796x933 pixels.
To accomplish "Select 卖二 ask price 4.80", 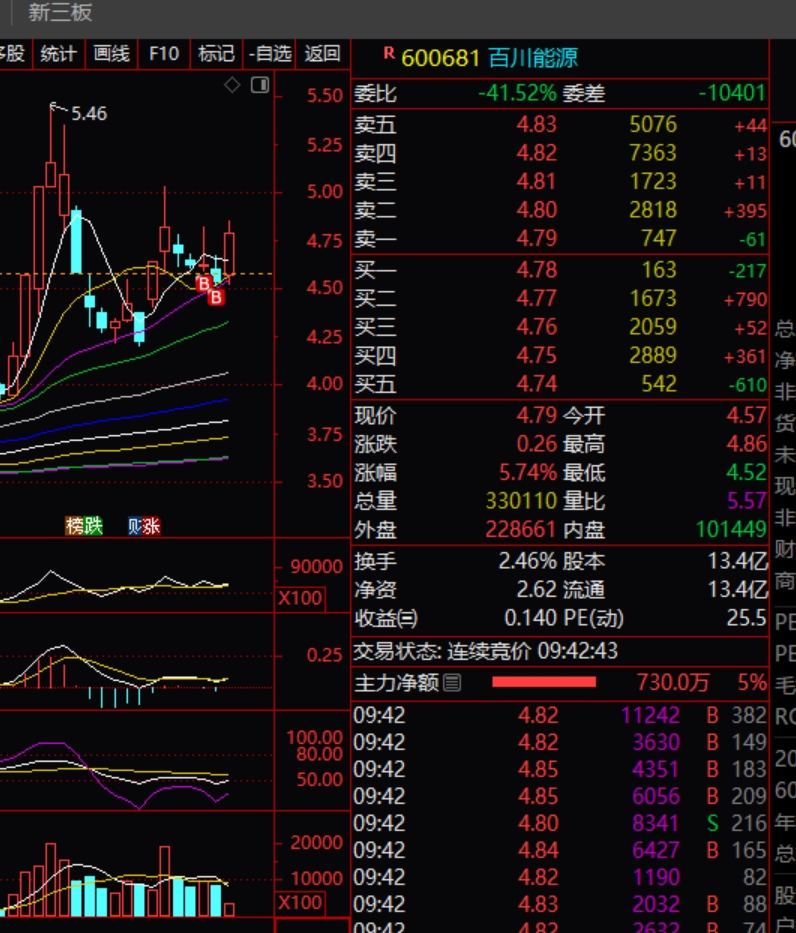I will pyautogui.click(x=536, y=210).
